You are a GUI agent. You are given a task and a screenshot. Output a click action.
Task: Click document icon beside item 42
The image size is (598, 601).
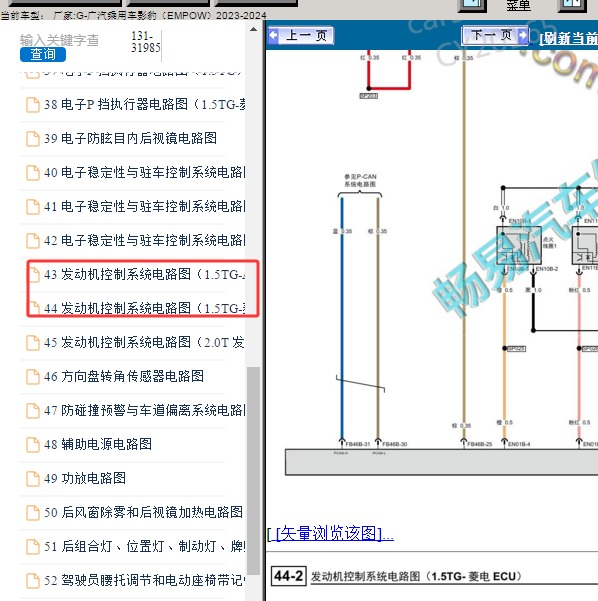click(x=33, y=241)
